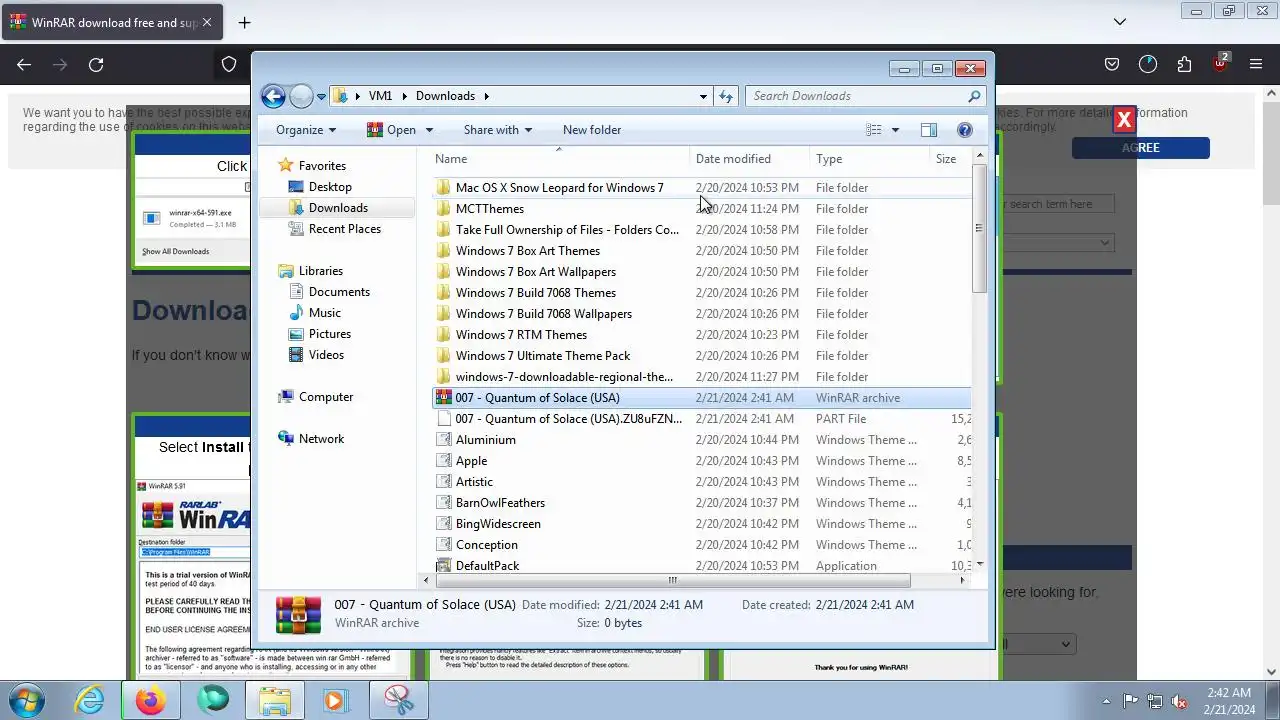This screenshot has height=720, width=1280.
Task: Click the Change your view icon
Action: [x=874, y=130]
